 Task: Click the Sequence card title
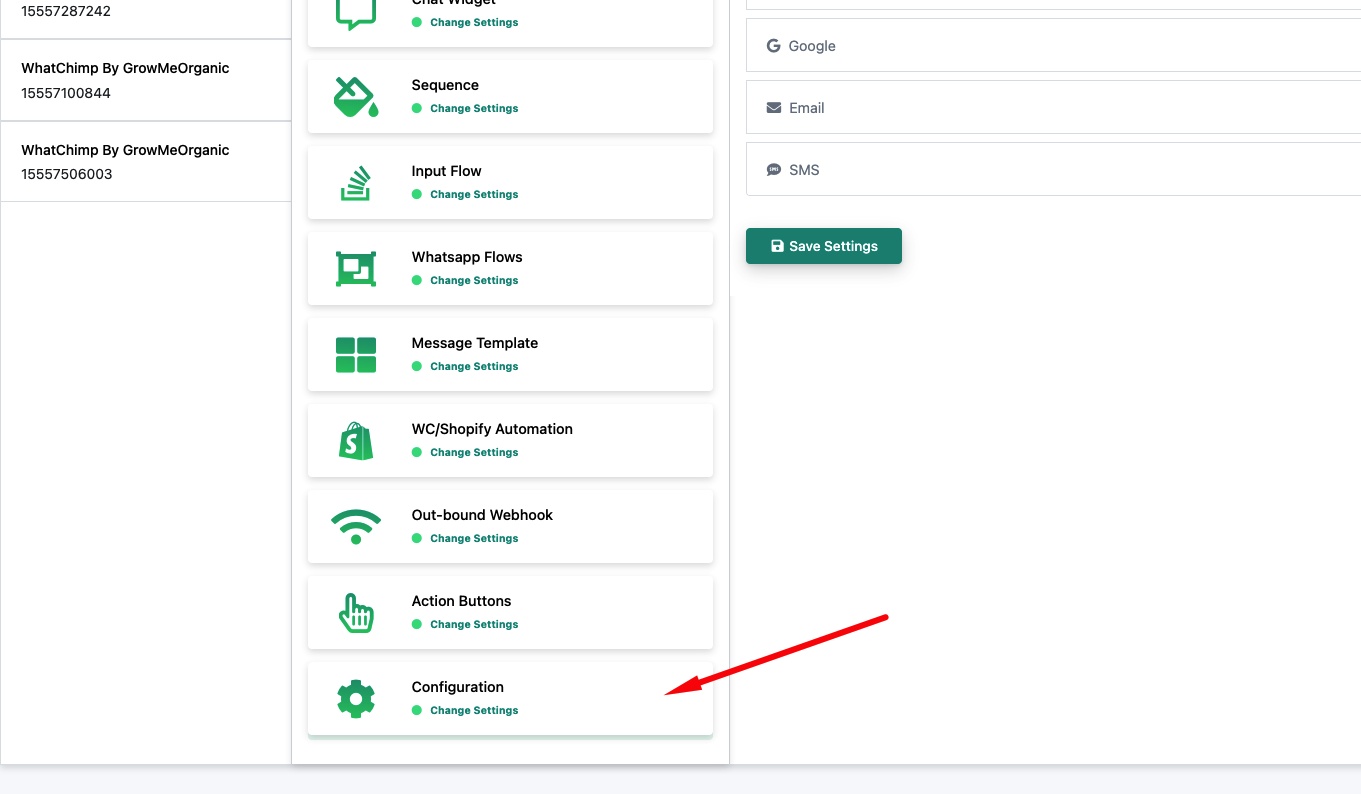click(x=445, y=85)
